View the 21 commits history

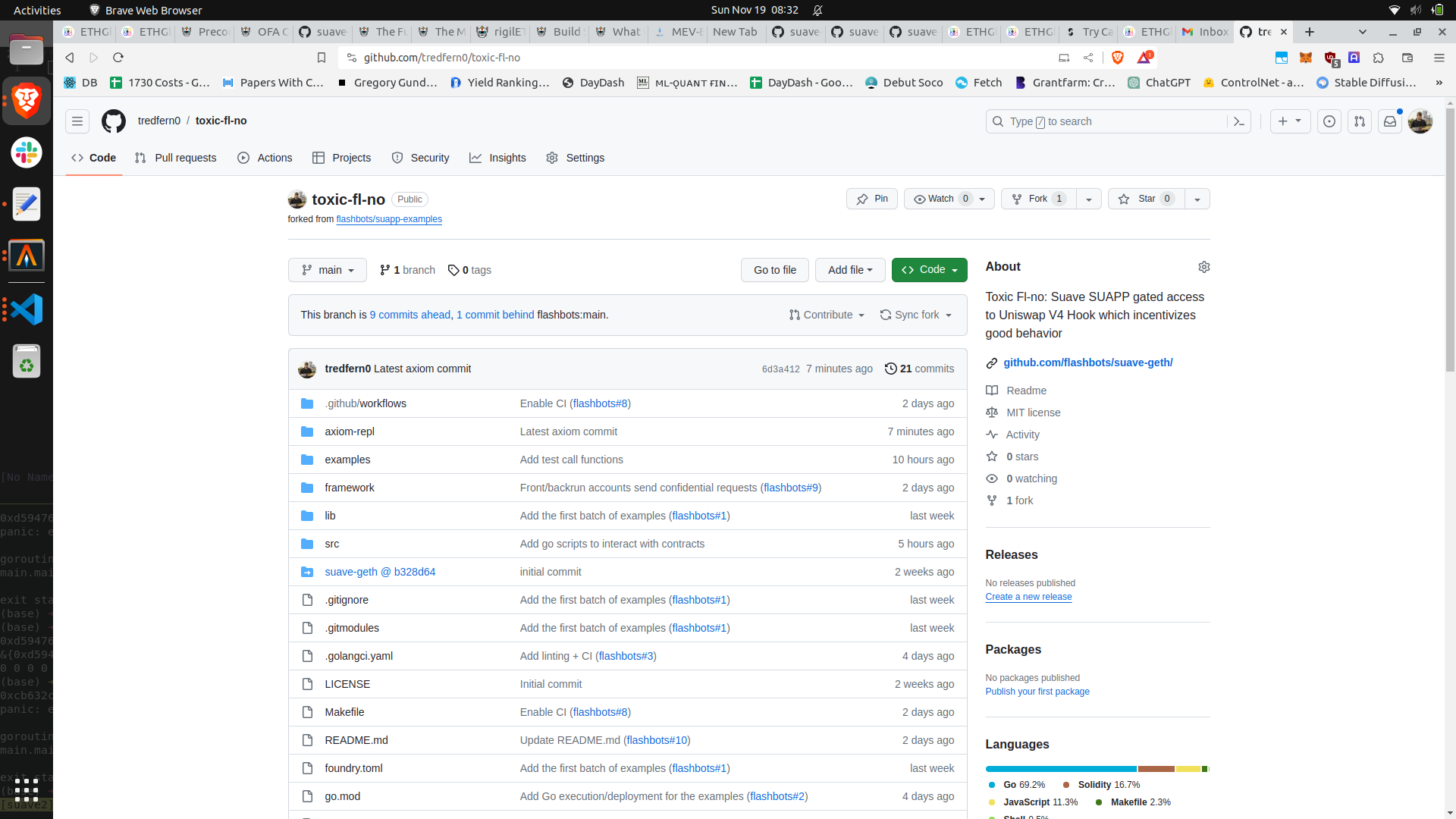(919, 369)
